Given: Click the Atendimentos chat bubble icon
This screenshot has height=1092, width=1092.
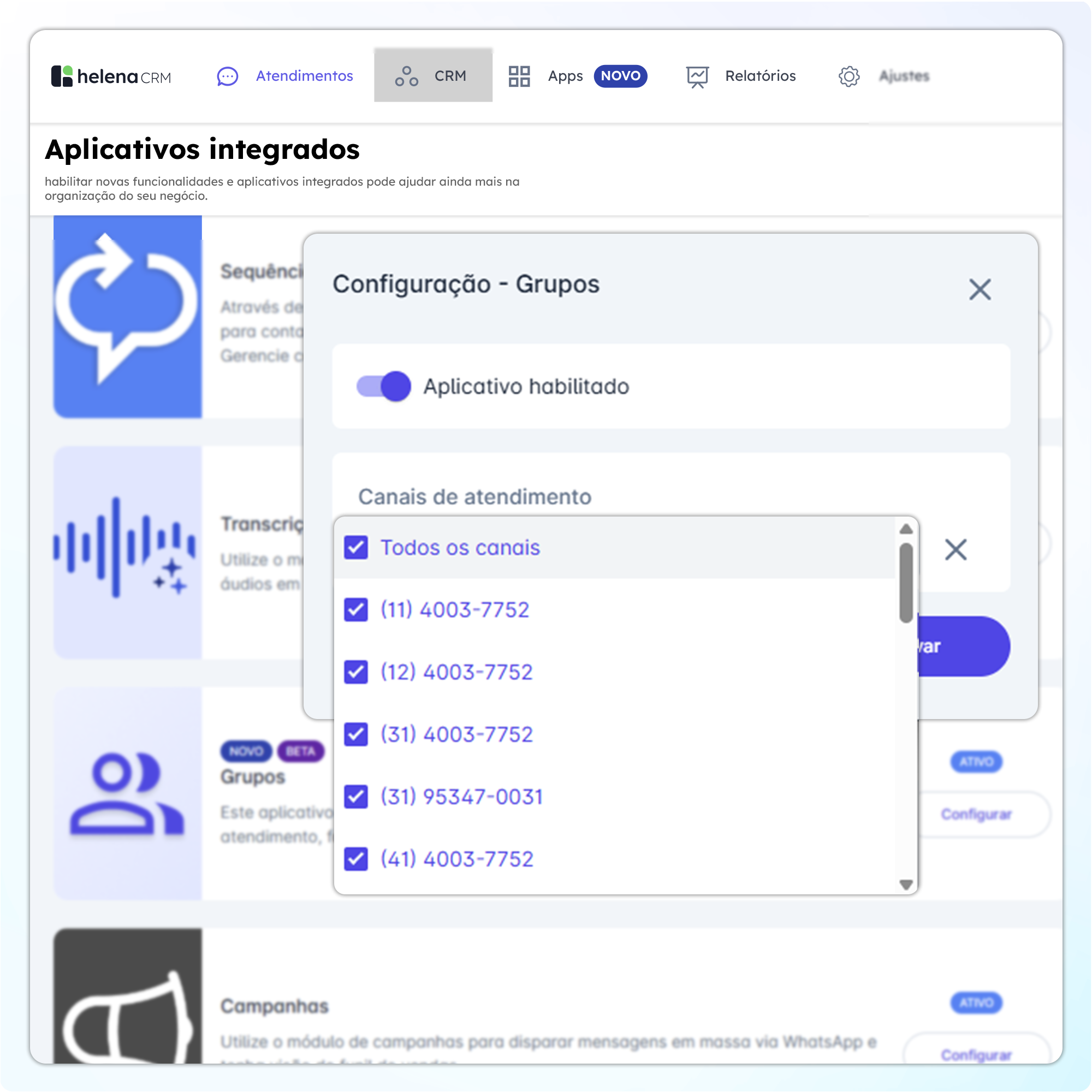Looking at the screenshot, I should coord(227,76).
